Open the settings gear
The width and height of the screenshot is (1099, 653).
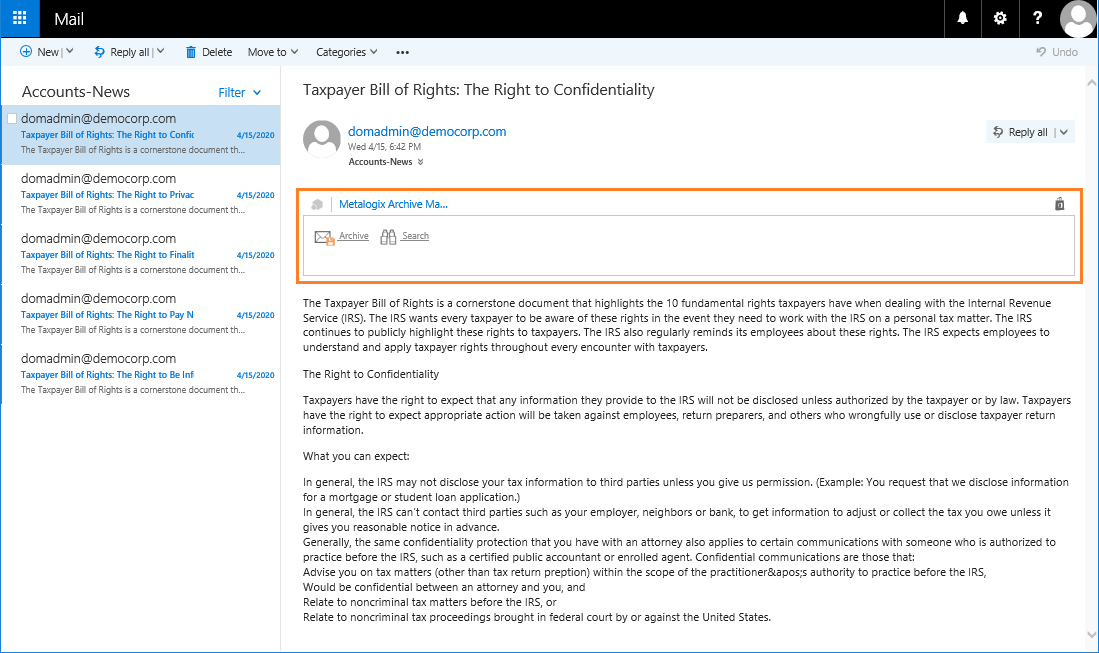coord(1000,18)
